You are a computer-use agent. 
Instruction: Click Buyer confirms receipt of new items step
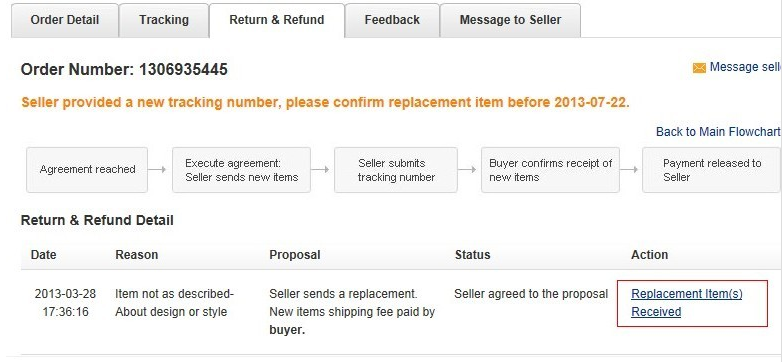pos(550,170)
